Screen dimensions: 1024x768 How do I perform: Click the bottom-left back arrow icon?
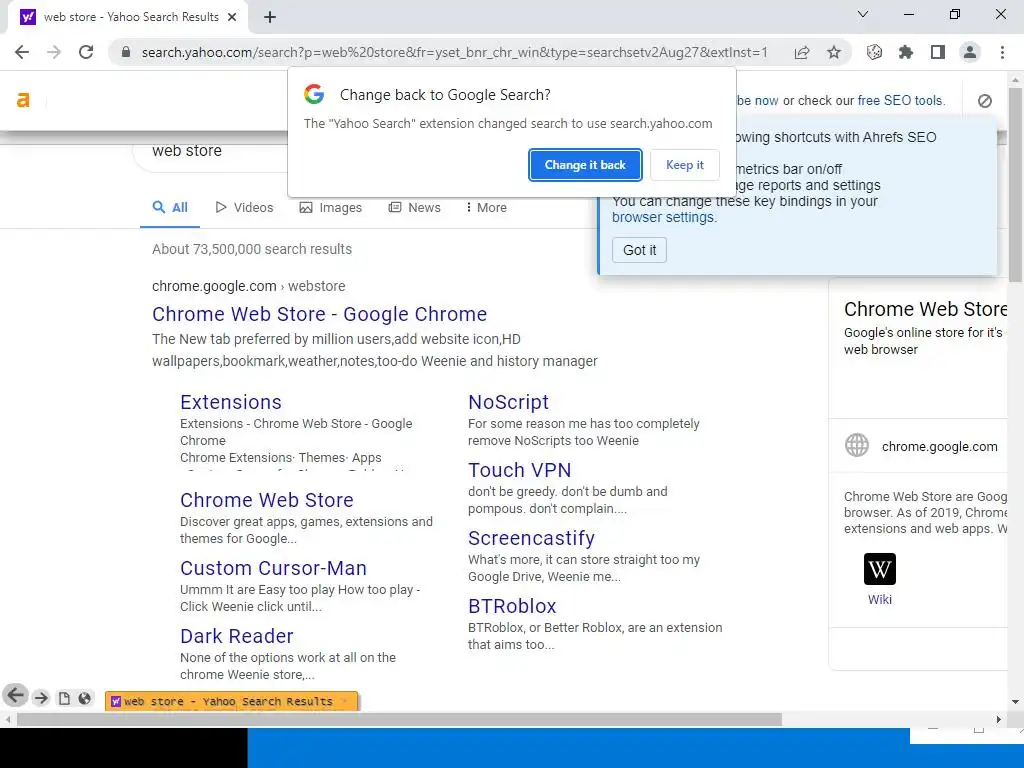[x=15, y=696]
